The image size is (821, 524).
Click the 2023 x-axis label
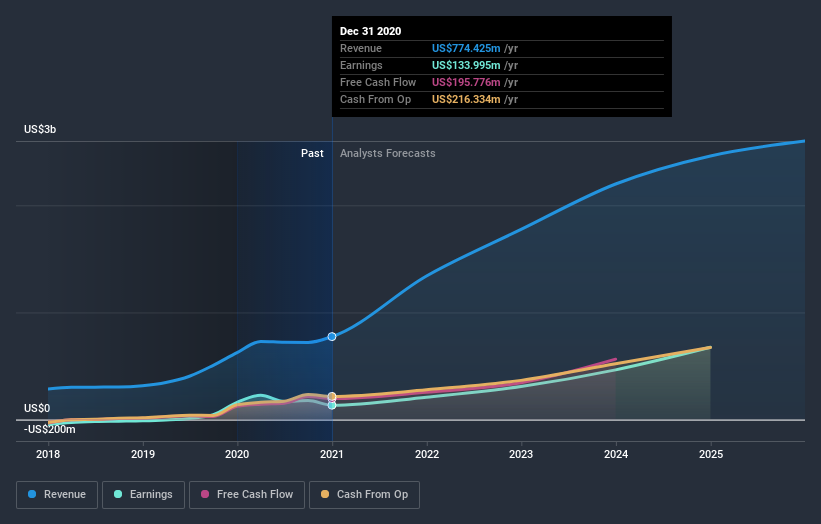[521, 454]
